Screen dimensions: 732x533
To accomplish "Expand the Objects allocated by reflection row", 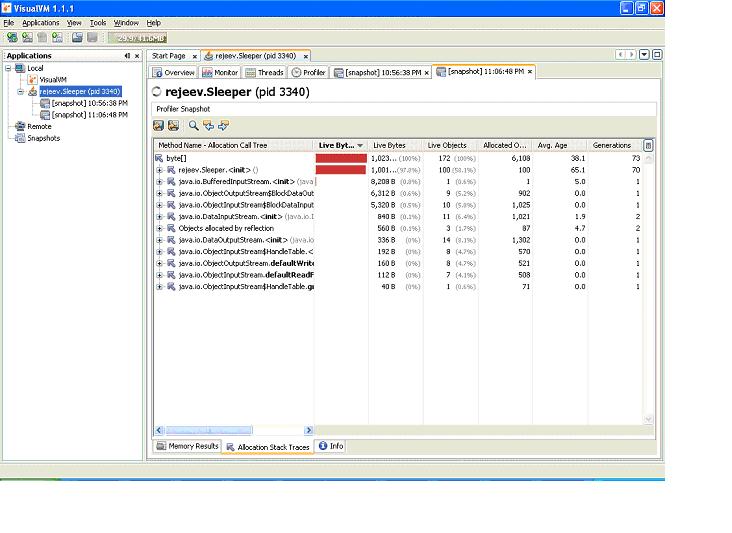I will tap(159, 228).
